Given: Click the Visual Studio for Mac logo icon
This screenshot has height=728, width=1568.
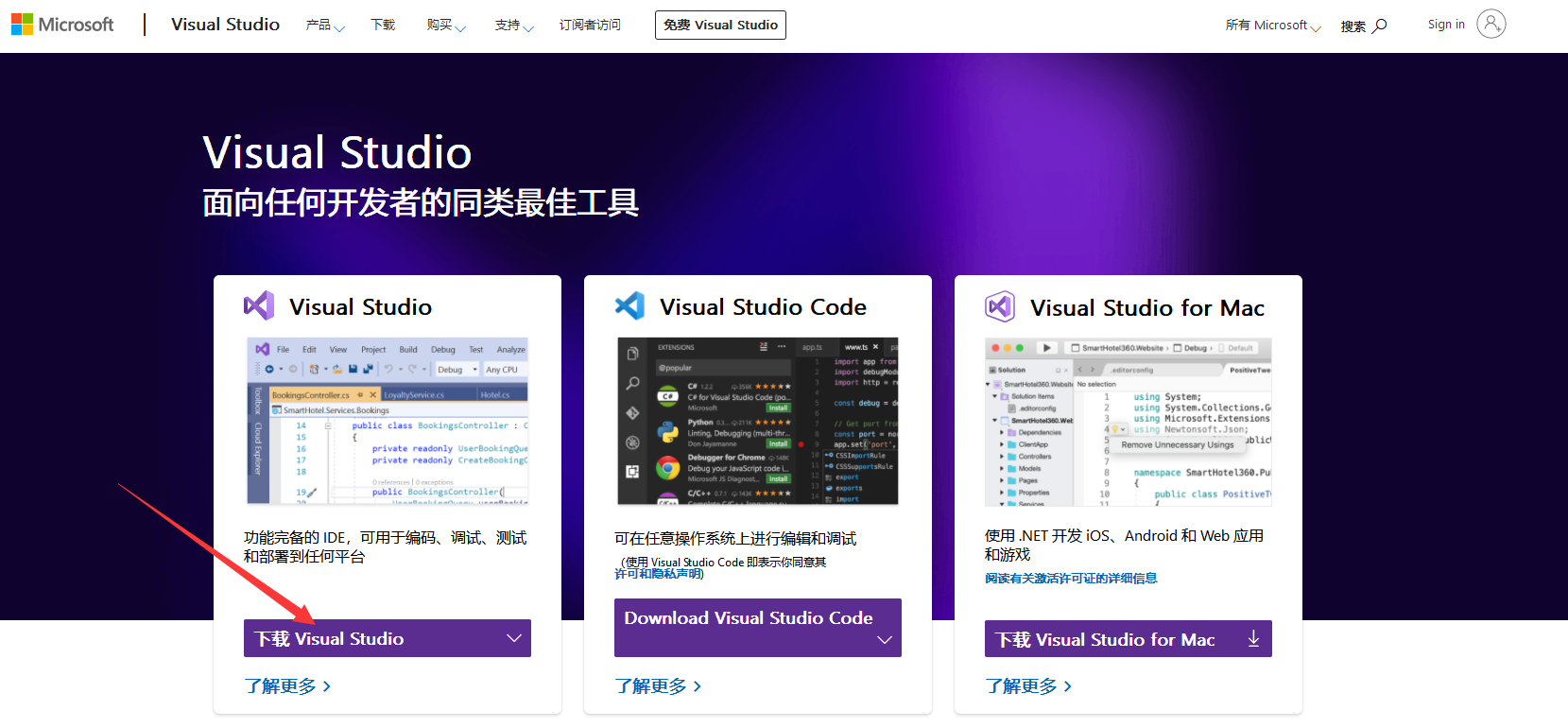Looking at the screenshot, I should pyautogui.click(x=1000, y=306).
